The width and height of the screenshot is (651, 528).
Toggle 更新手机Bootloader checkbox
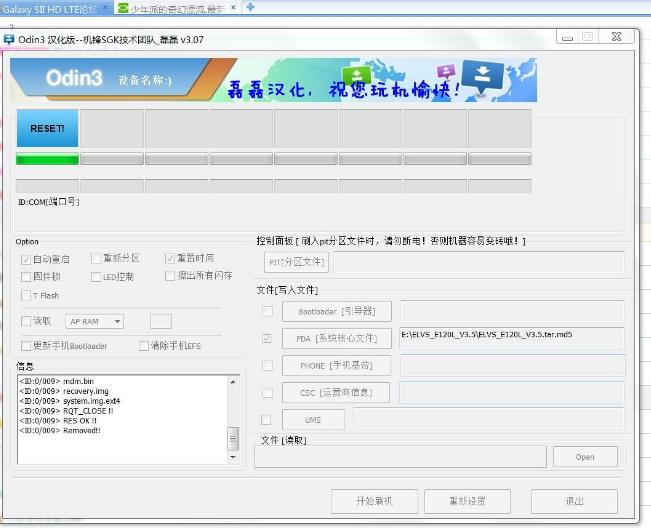coord(26,346)
